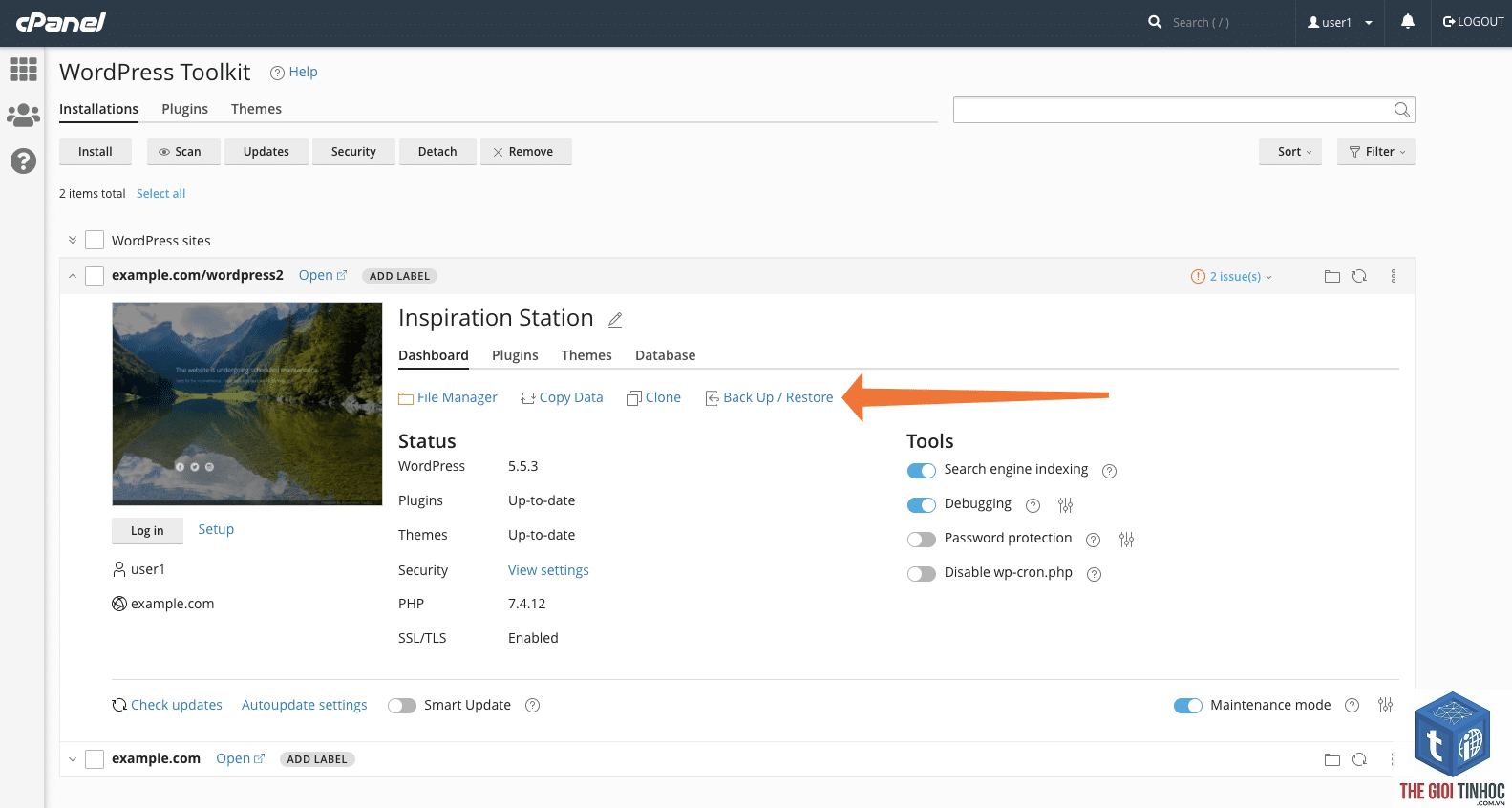Viewport: 1512px width, 808px height.
Task: Open the apps grid sidebar icon
Action: tap(23, 69)
